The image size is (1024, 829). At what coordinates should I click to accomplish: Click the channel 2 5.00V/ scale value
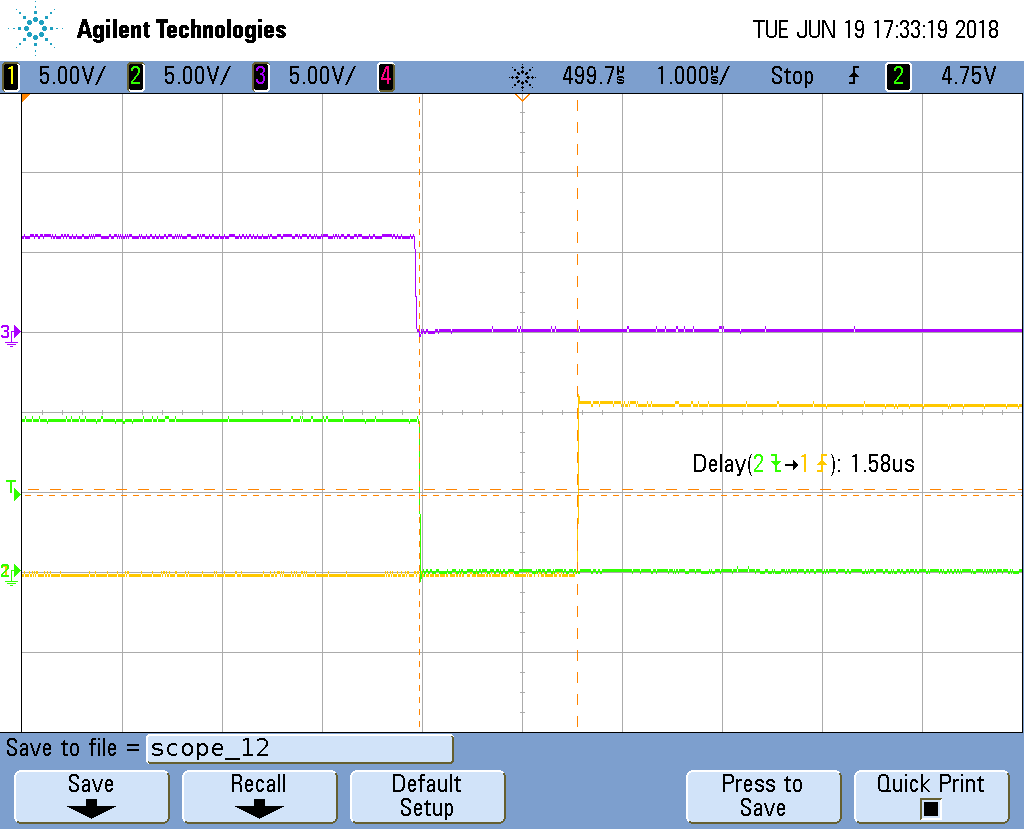(x=197, y=76)
